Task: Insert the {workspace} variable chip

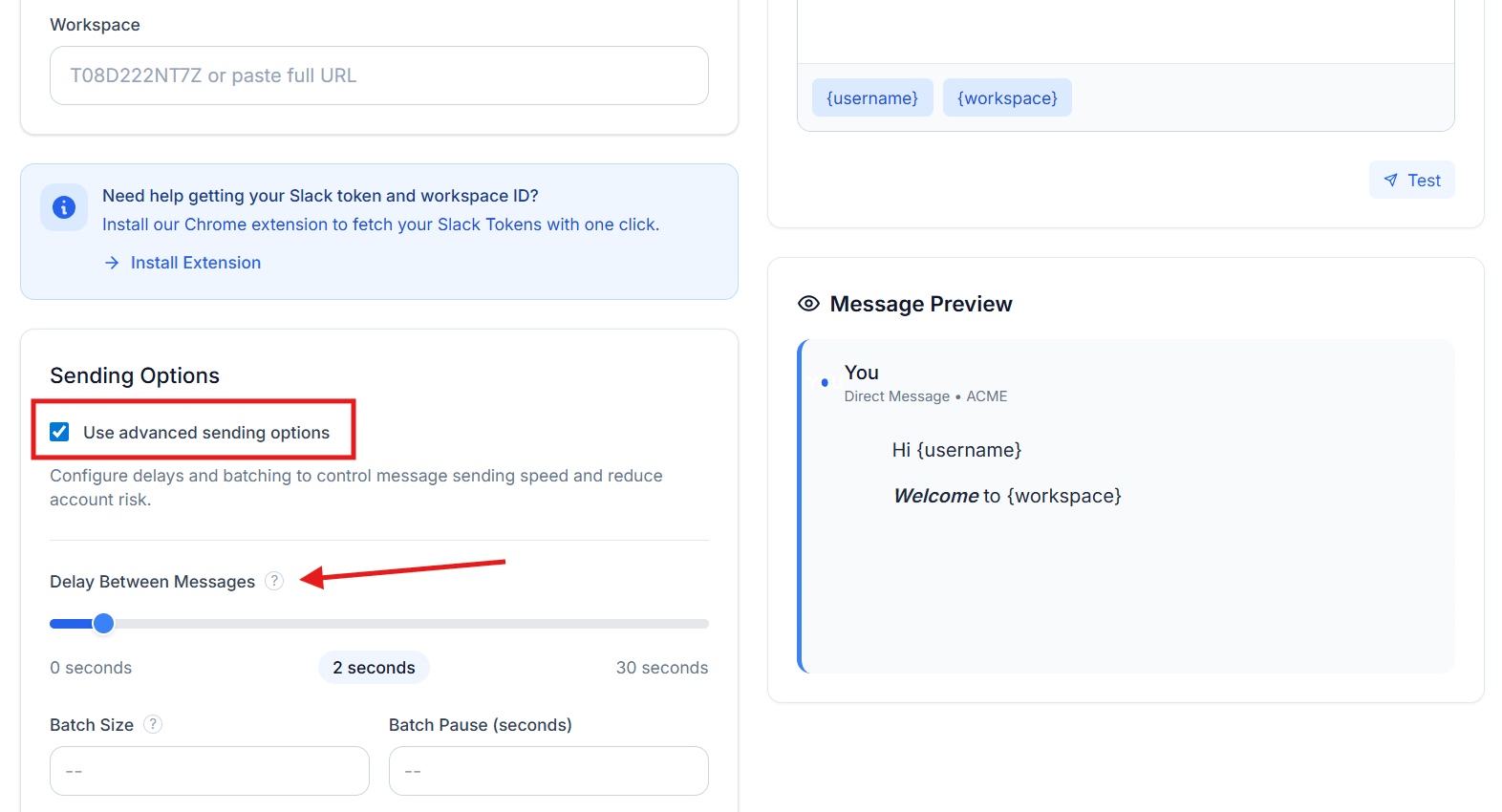Action: click(x=1007, y=98)
